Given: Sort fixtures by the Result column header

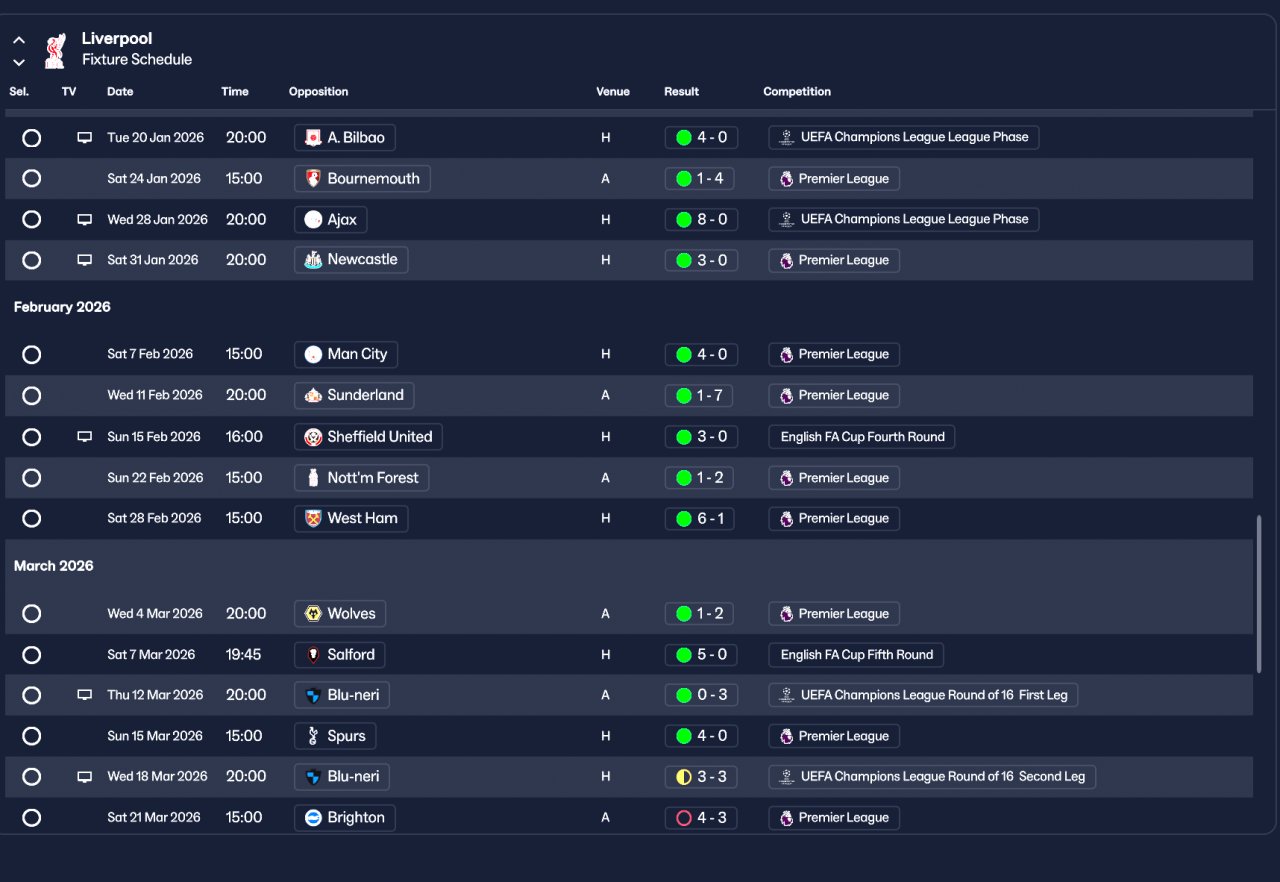Looking at the screenshot, I should 682,92.
